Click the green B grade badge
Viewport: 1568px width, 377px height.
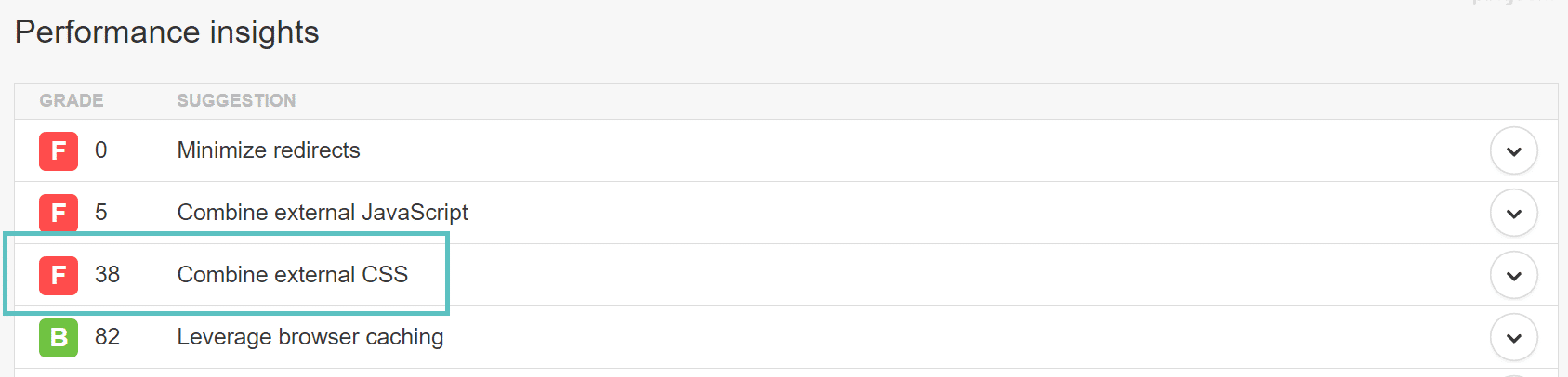[59, 337]
